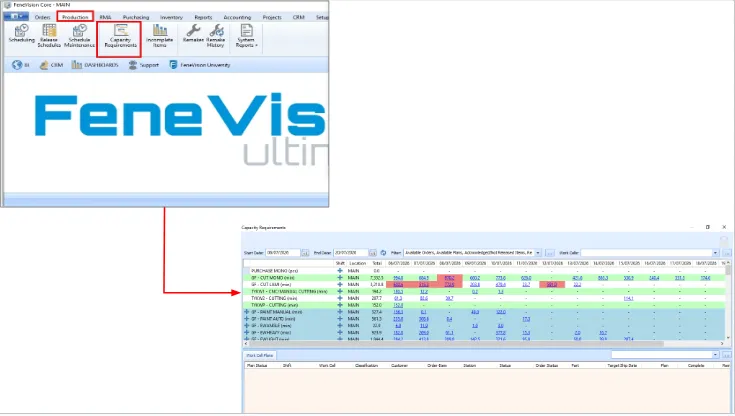The height and width of the screenshot is (416, 735).
Task: Click the horizontal scrollbar of the capacity grid
Action: coord(456,344)
